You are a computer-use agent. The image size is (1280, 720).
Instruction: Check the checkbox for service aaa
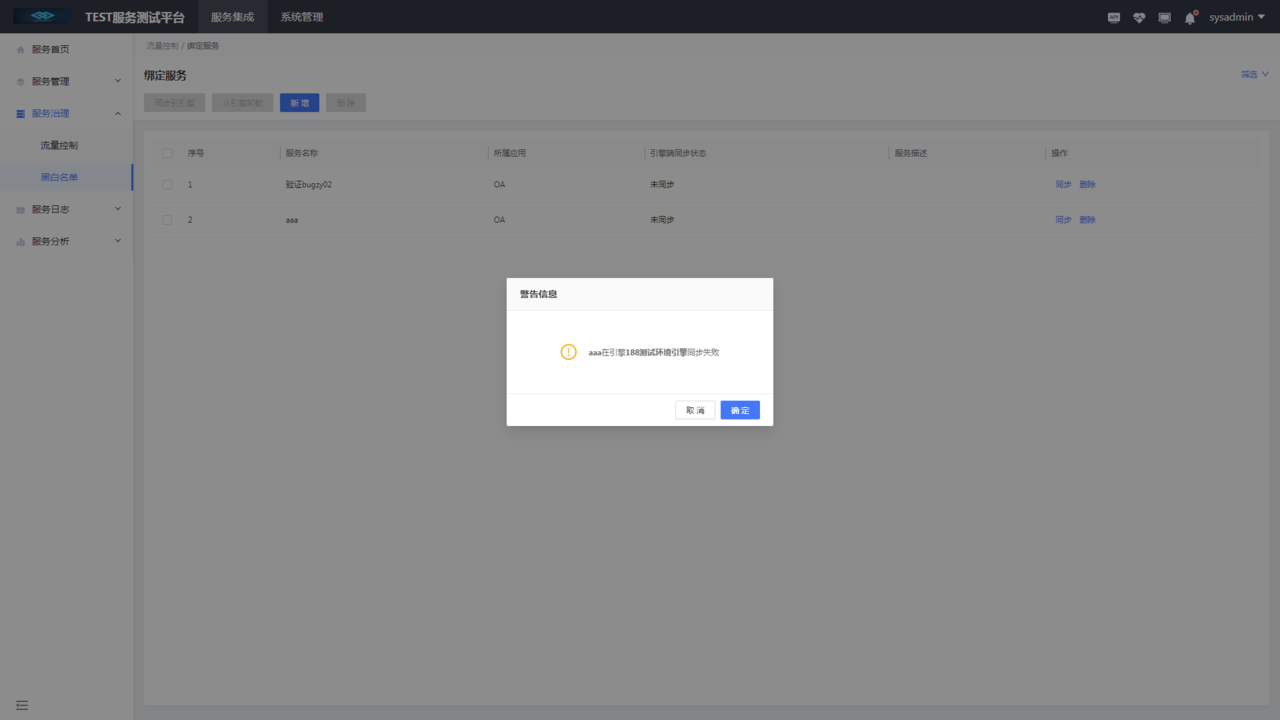coord(167,219)
